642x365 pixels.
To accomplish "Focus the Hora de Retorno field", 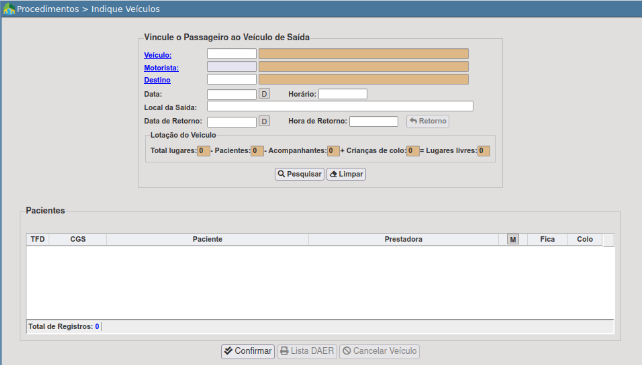I will coord(373,121).
